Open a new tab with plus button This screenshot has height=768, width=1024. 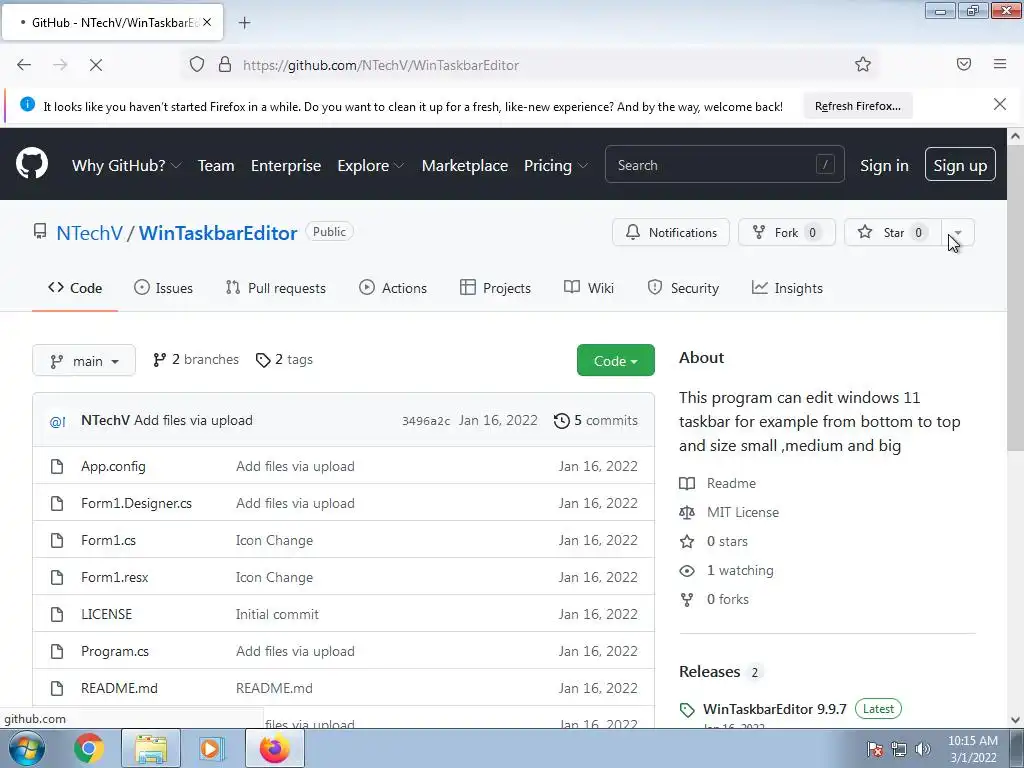tap(244, 23)
